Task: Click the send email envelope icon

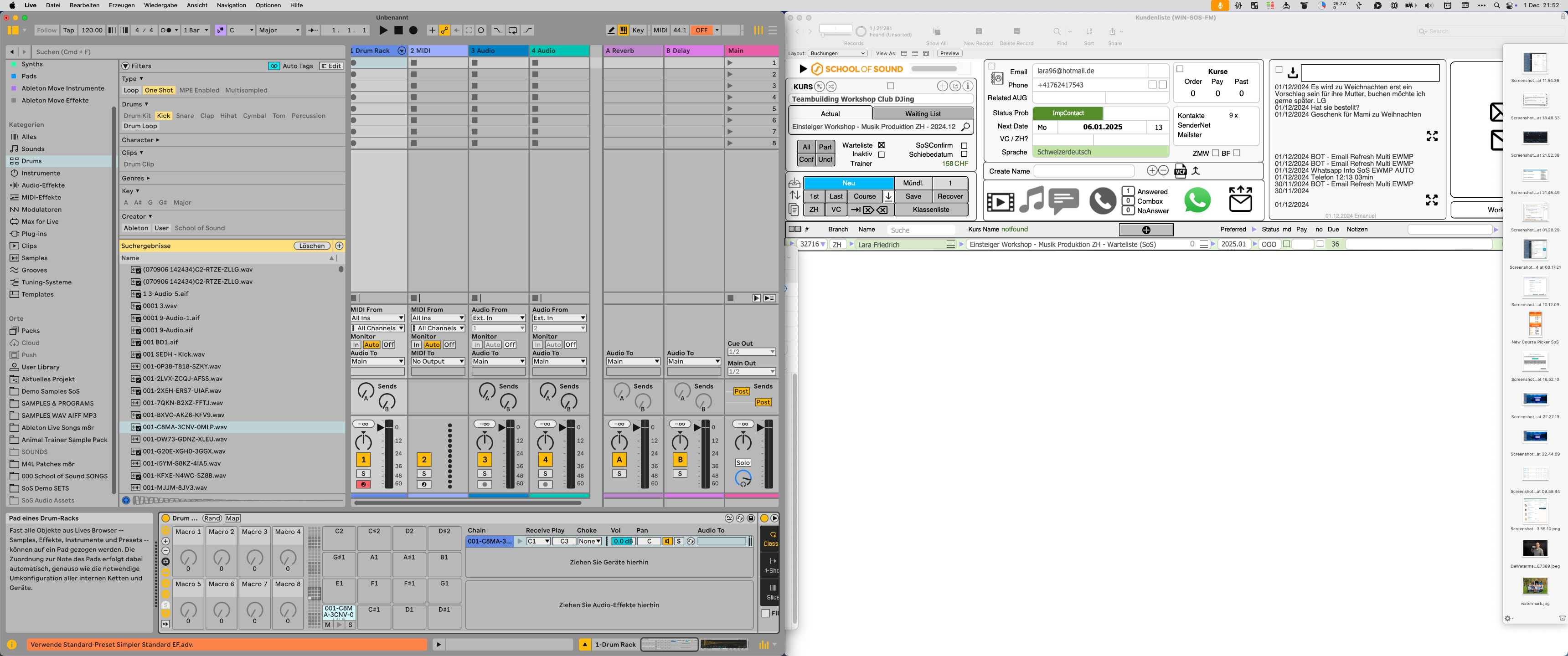Action: [x=1241, y=199]
